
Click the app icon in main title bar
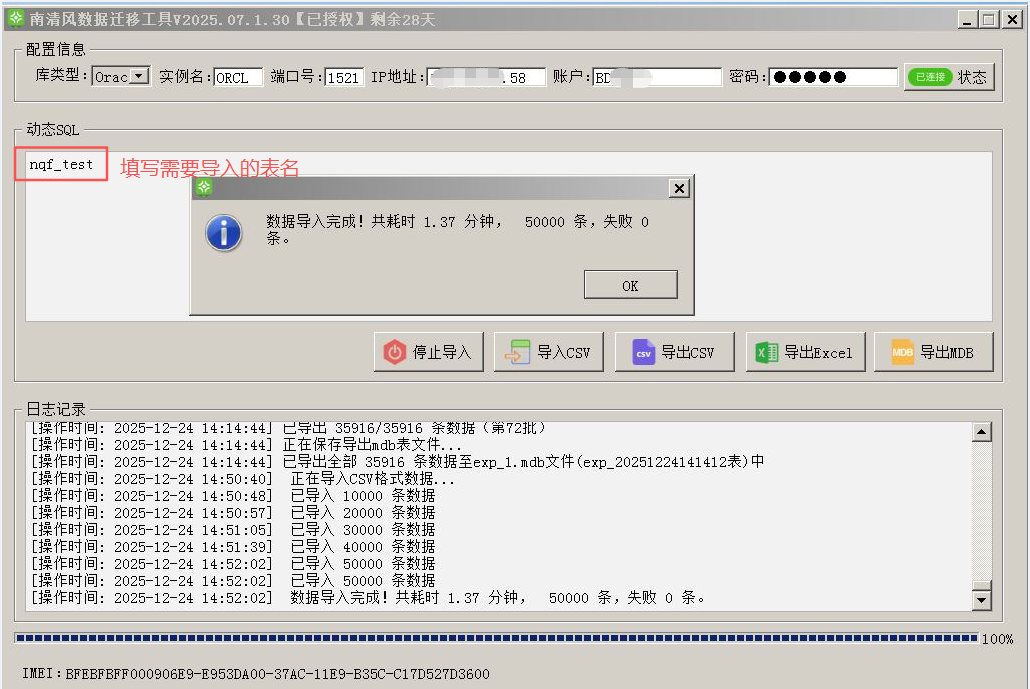(x=16, y=18)
